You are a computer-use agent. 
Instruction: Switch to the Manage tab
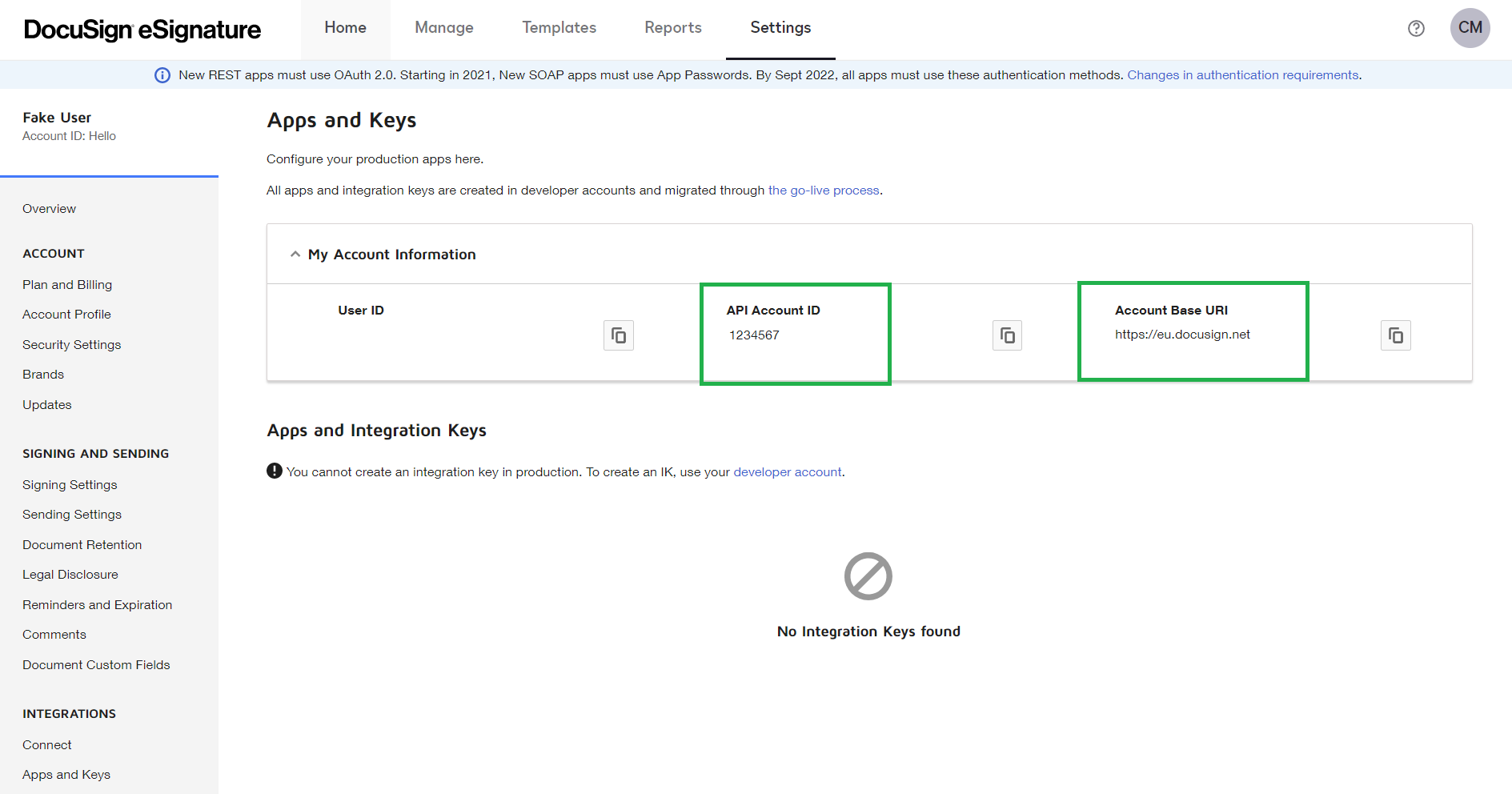click(443, 28)
